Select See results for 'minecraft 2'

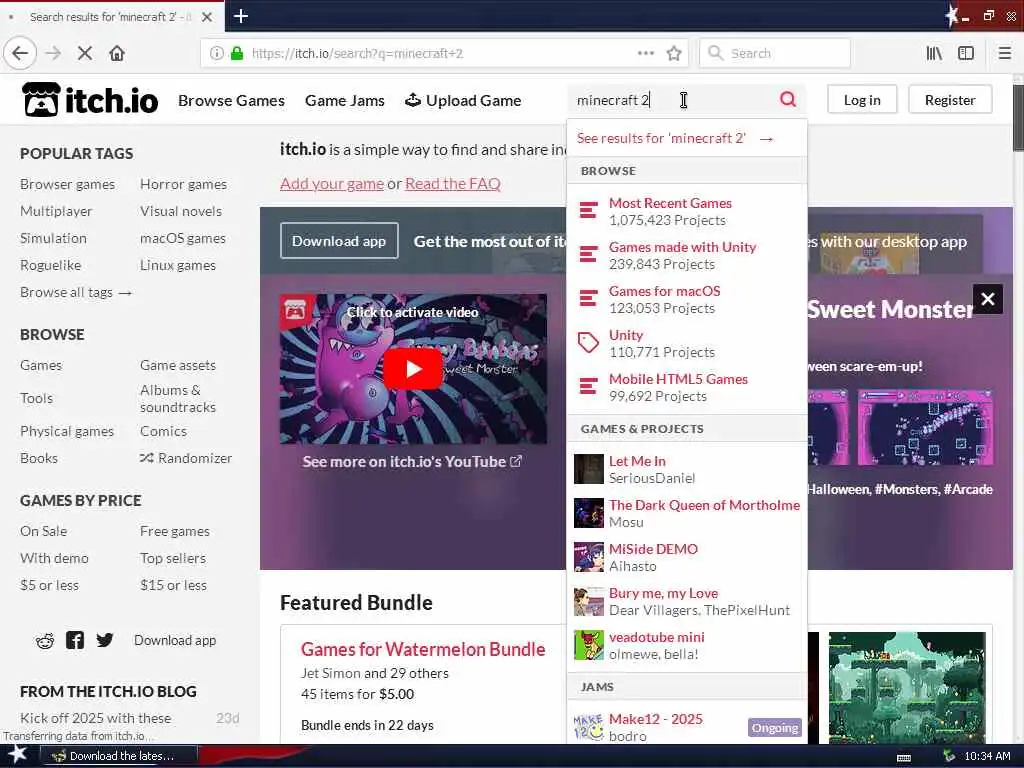[687, 138]
